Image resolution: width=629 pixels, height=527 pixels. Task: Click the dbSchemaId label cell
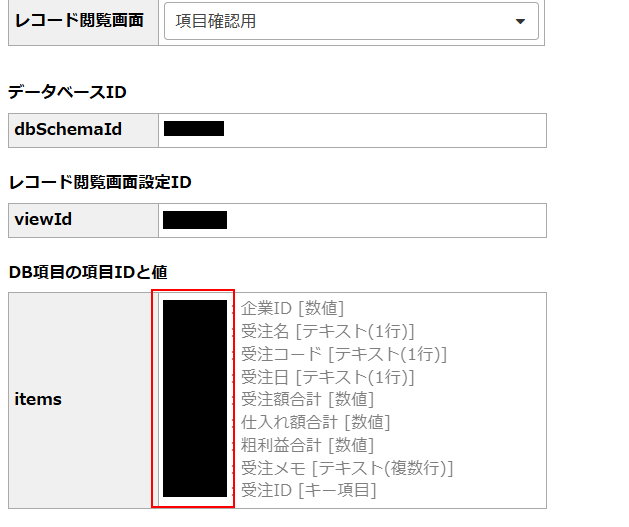point(83,130)
